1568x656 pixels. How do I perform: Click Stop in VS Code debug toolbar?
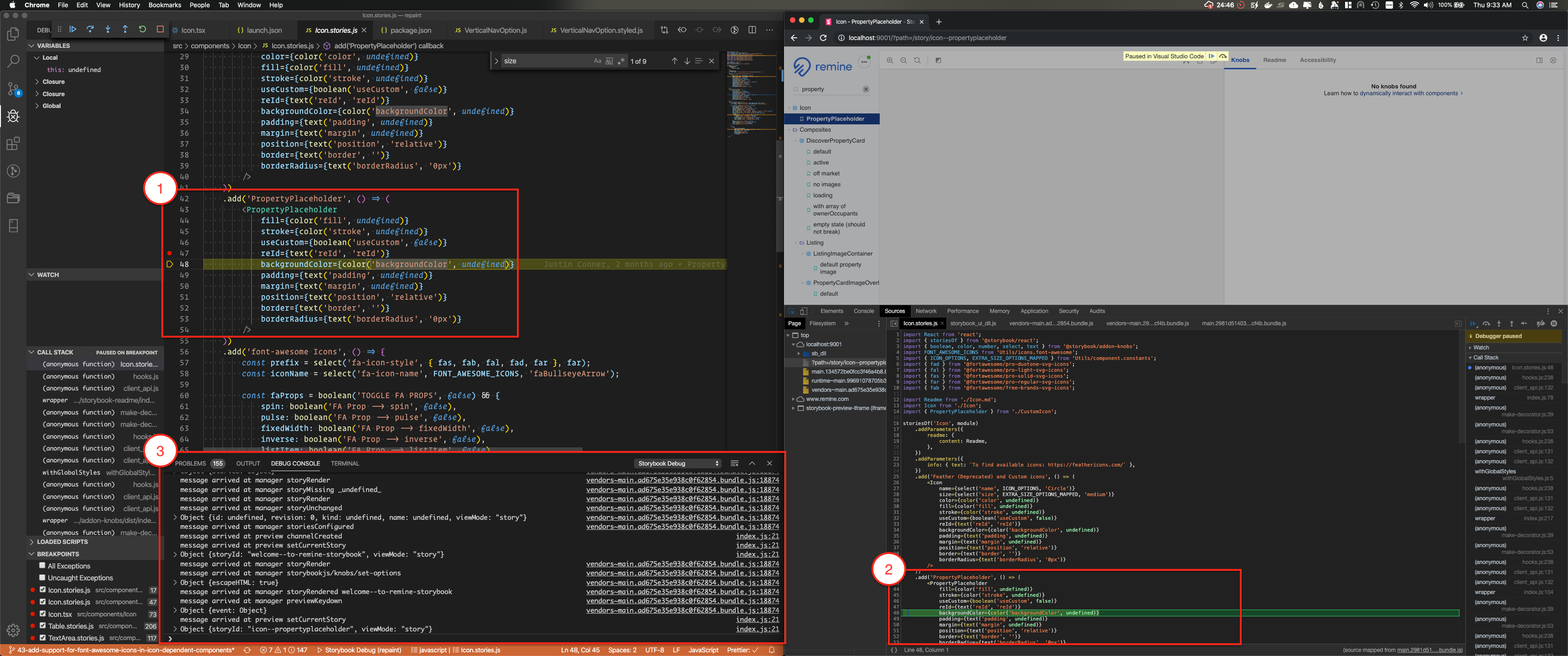(x=160, y=29)
